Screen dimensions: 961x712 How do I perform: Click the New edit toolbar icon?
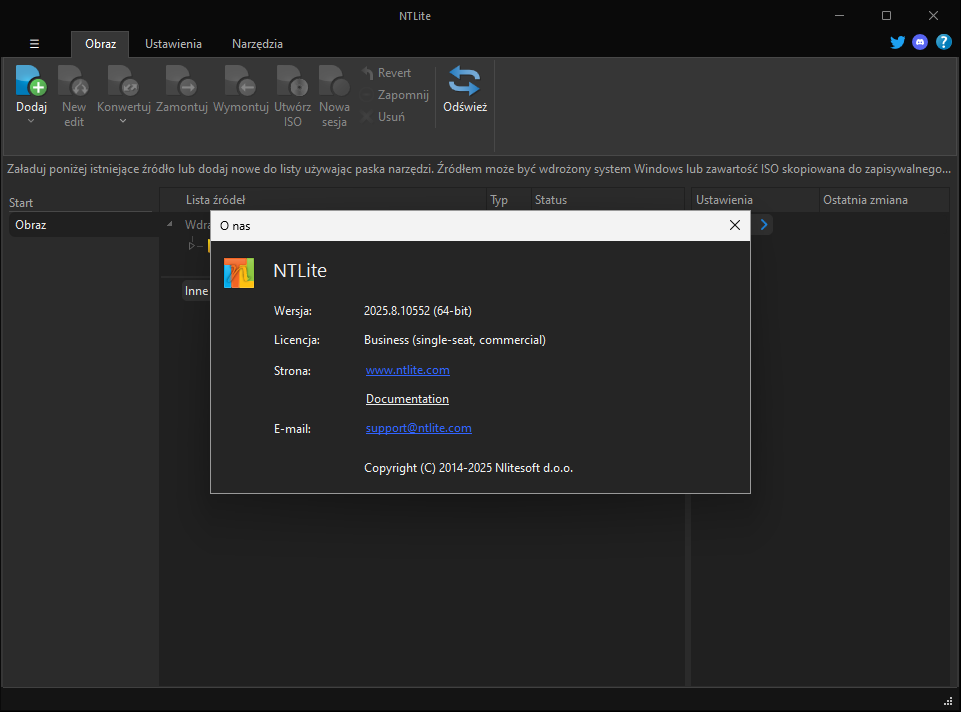74,81
